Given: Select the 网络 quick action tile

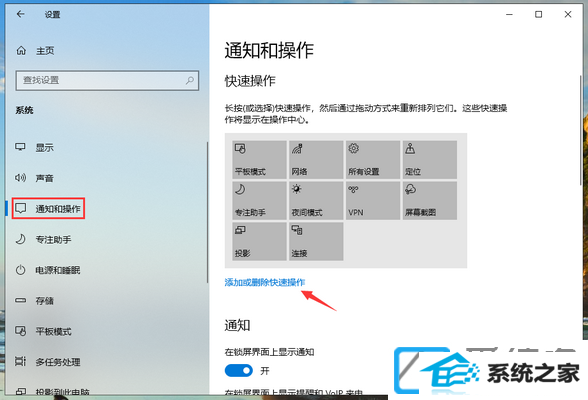Looking at the screenshot, I should tap(316, 160).
